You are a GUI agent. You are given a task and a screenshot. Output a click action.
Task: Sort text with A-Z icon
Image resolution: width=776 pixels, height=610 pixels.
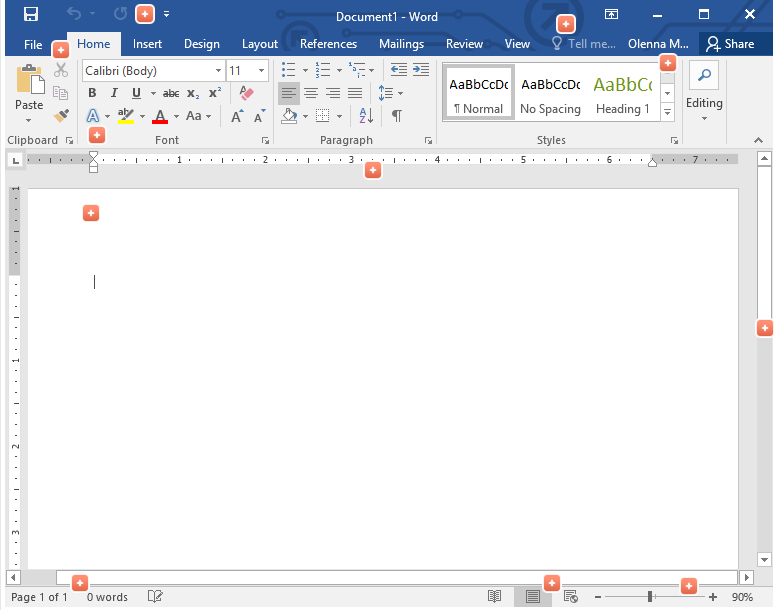coord(366,116)
